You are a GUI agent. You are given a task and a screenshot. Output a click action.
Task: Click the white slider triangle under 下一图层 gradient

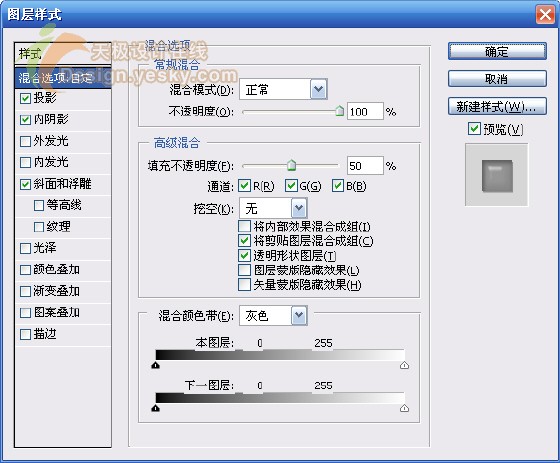[404, 408]
